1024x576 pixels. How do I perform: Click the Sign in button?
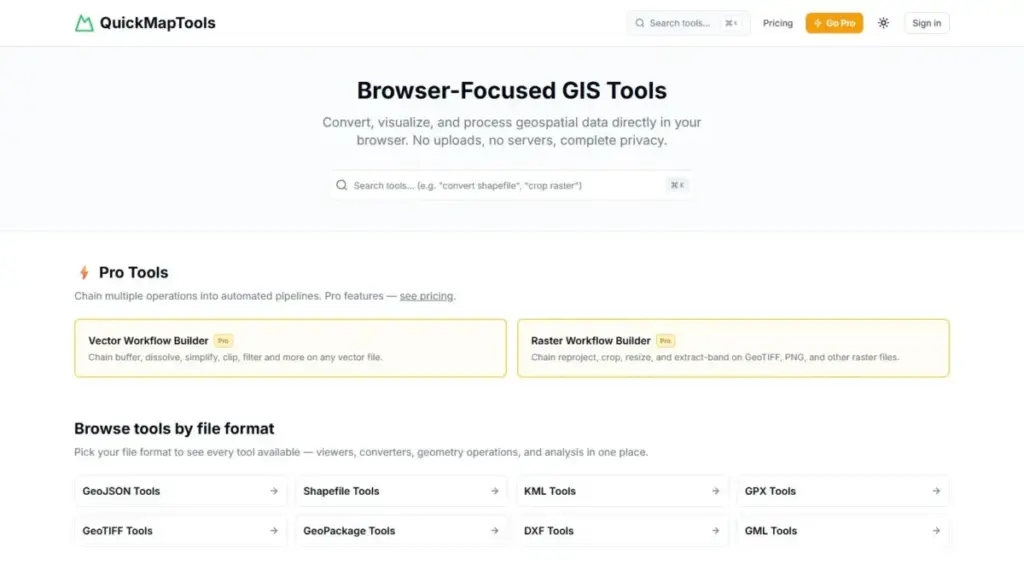[x=926, y=23]
